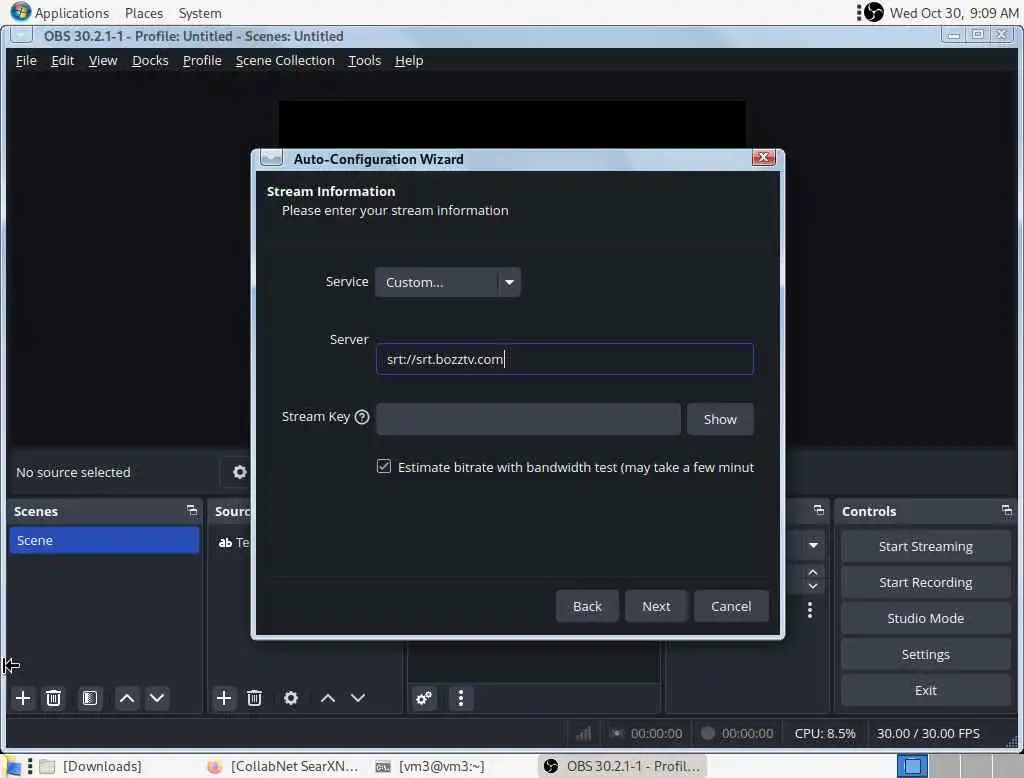Open the View menu
Image resolution: width=1024 pixels, height=778 pixels.
point(103,61)
